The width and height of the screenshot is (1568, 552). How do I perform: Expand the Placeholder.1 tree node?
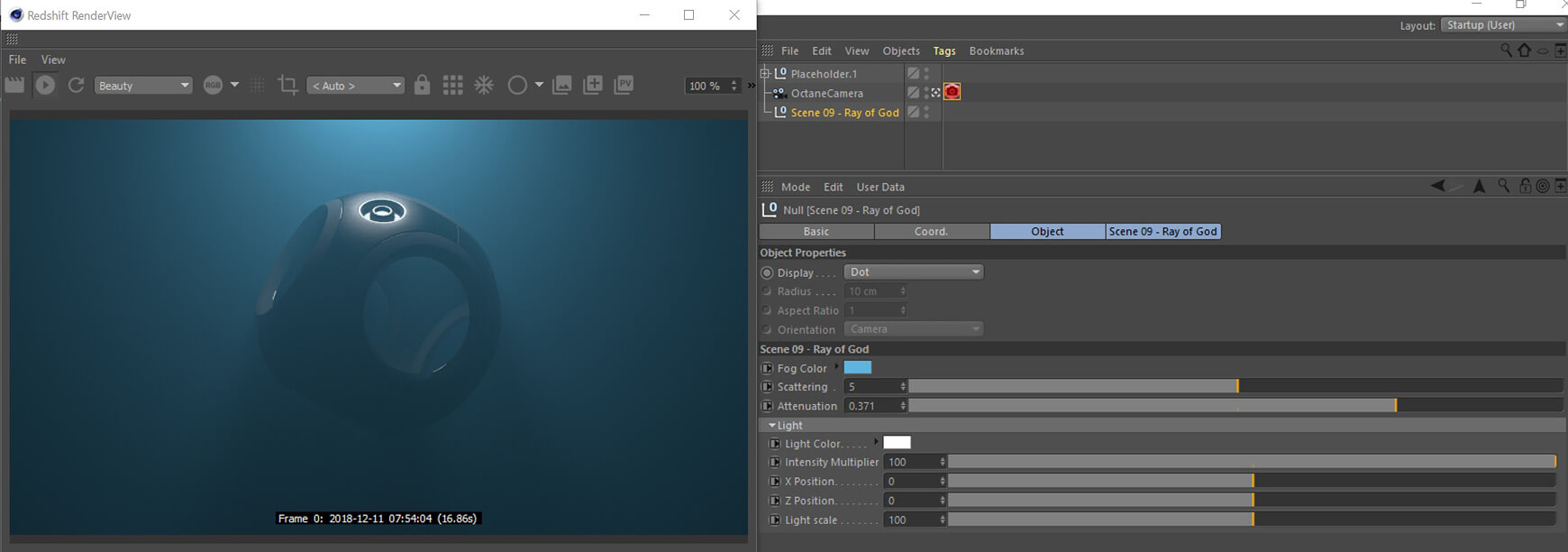pos(765,73)
